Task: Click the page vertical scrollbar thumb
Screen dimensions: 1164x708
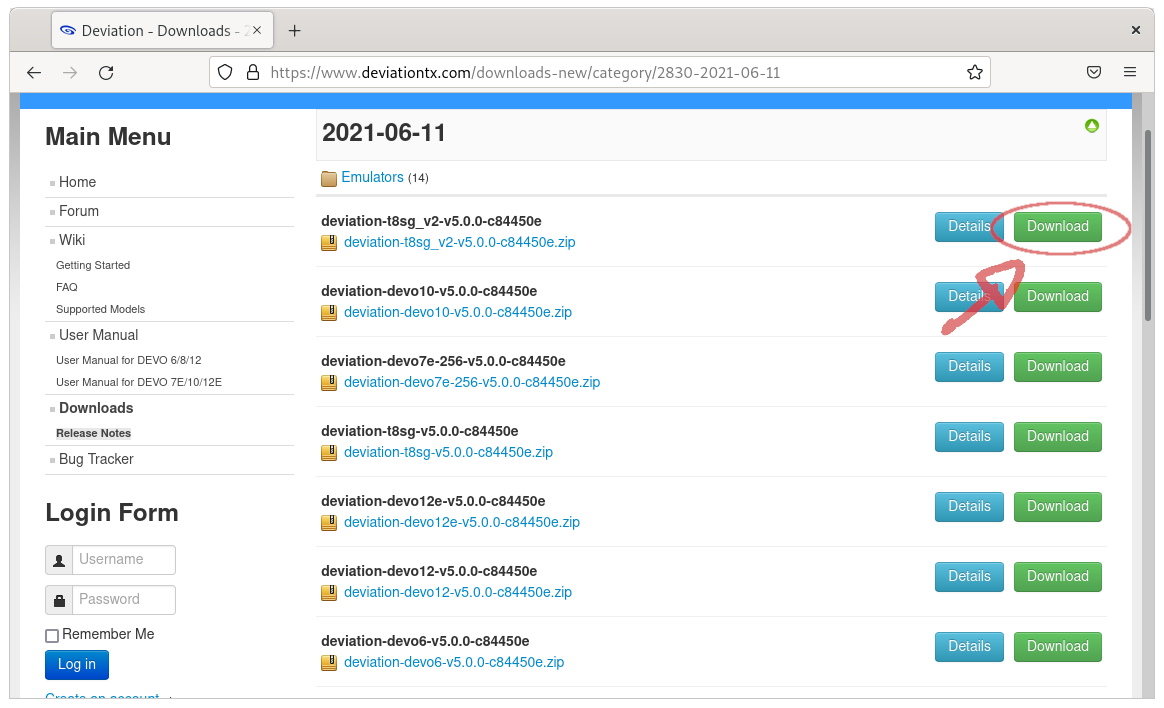Action: tap(1148, 226)
